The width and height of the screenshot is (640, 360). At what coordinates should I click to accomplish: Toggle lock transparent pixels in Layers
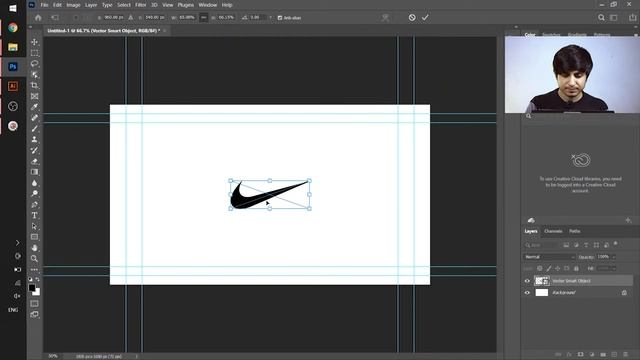(540, 269)
